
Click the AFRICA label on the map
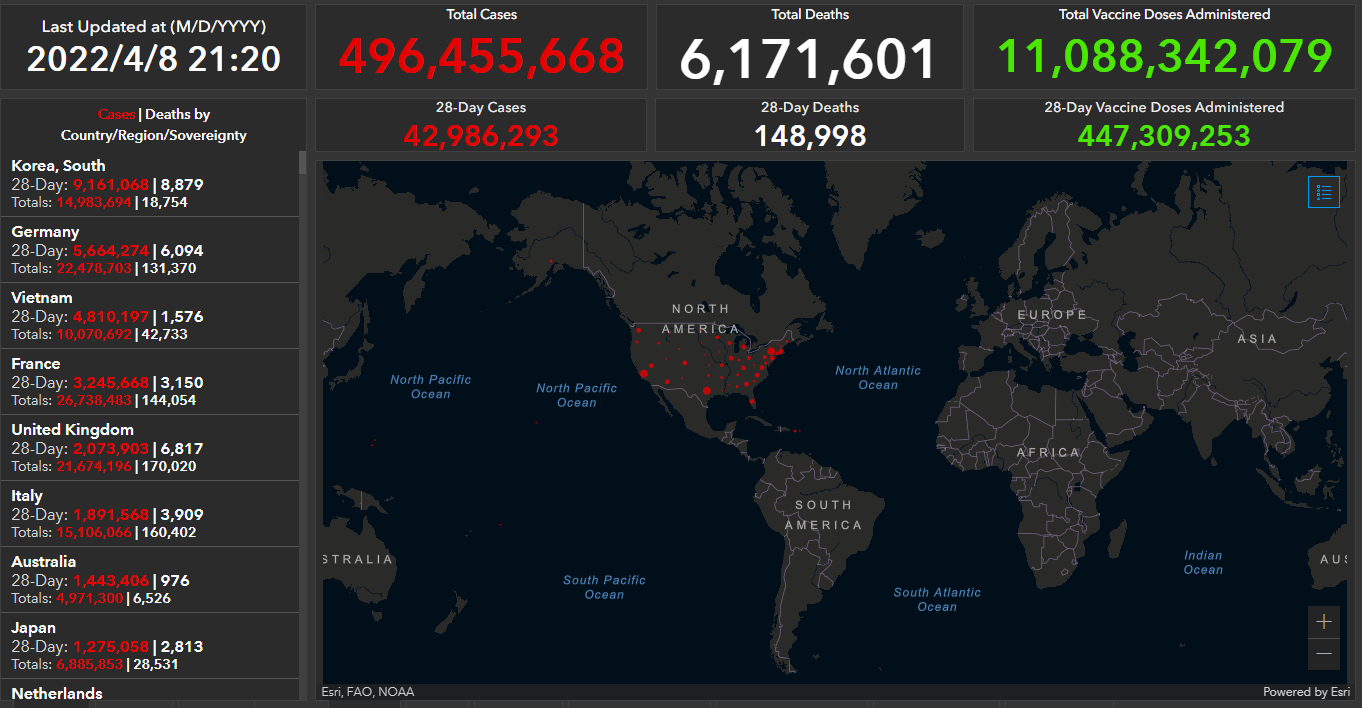(x=1049, y=452)
